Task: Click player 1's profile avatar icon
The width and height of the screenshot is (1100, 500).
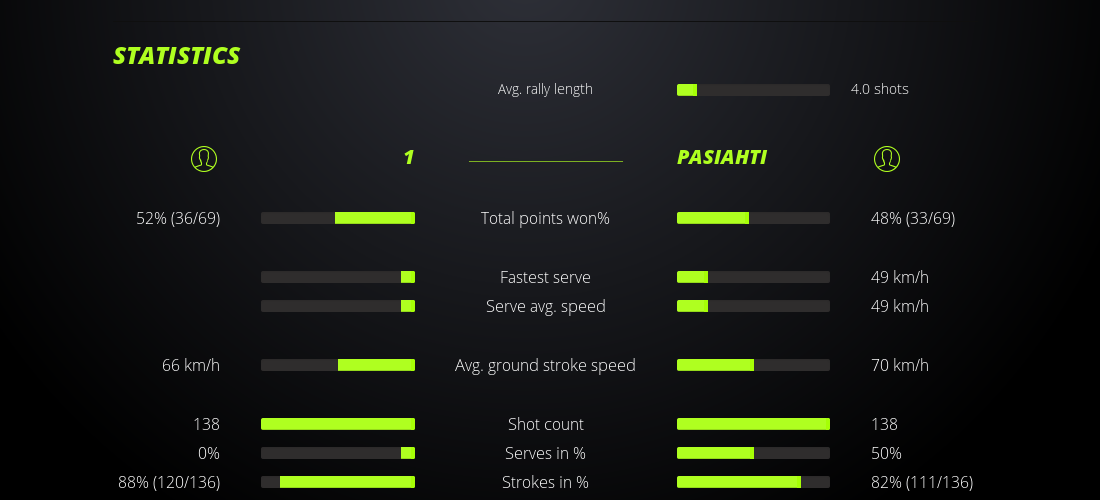Action: click(x=204, y=158)
